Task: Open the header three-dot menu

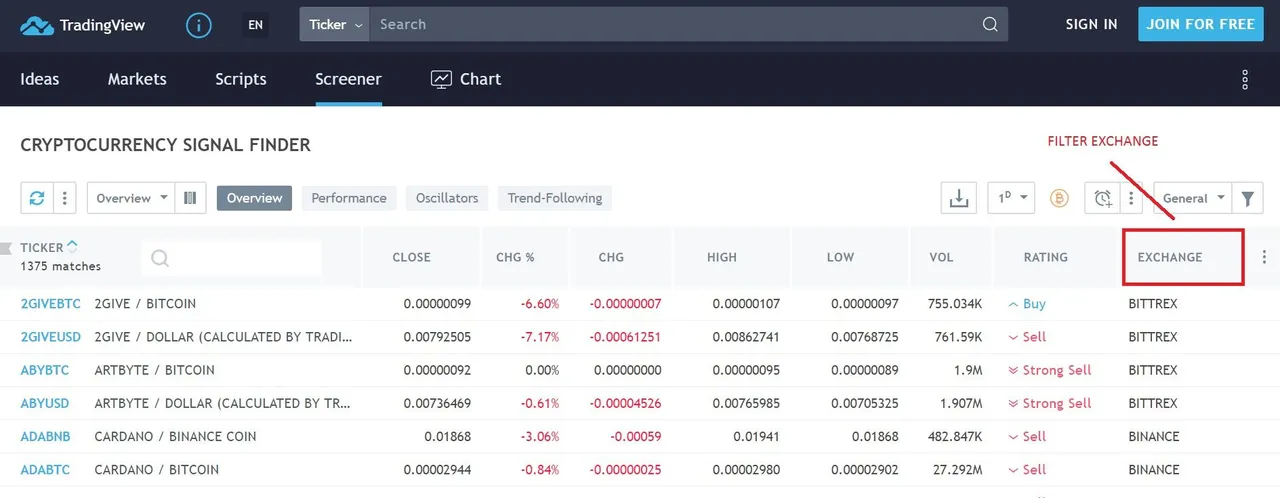Action: pyautogui.click(x=1245, y=79)
